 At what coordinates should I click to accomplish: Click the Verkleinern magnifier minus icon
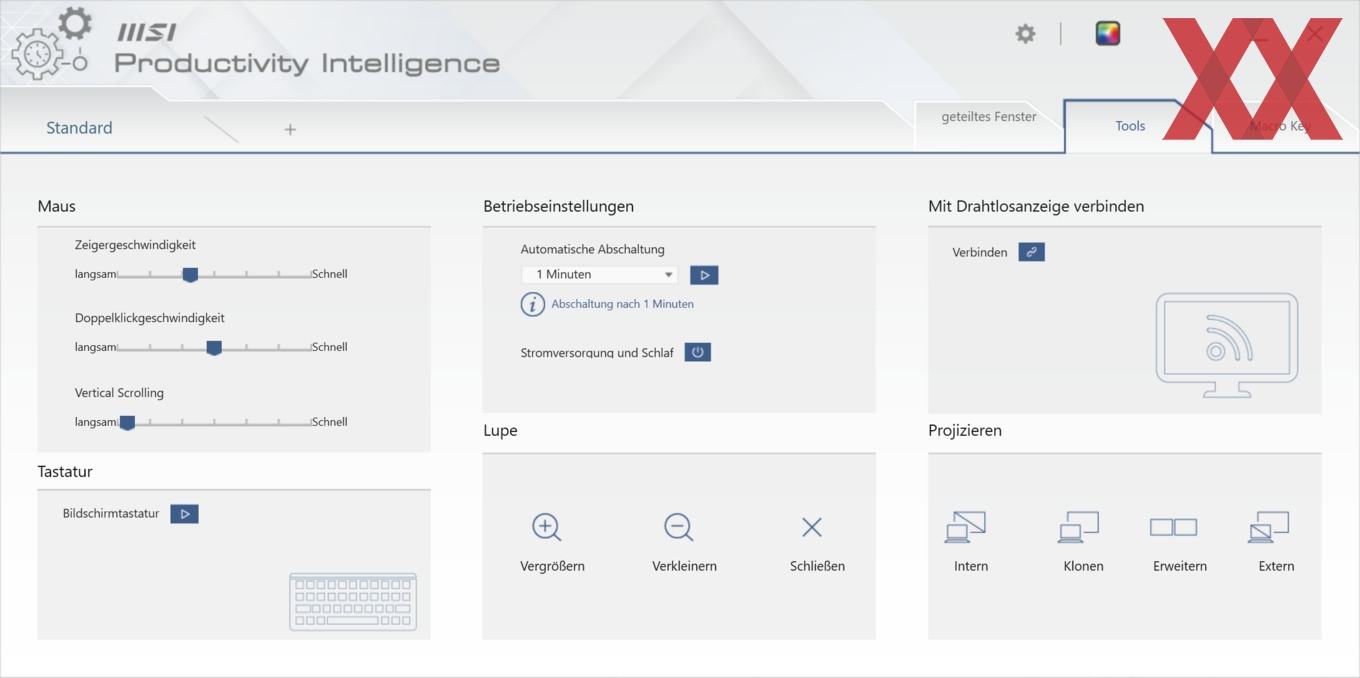click(679, 527)
